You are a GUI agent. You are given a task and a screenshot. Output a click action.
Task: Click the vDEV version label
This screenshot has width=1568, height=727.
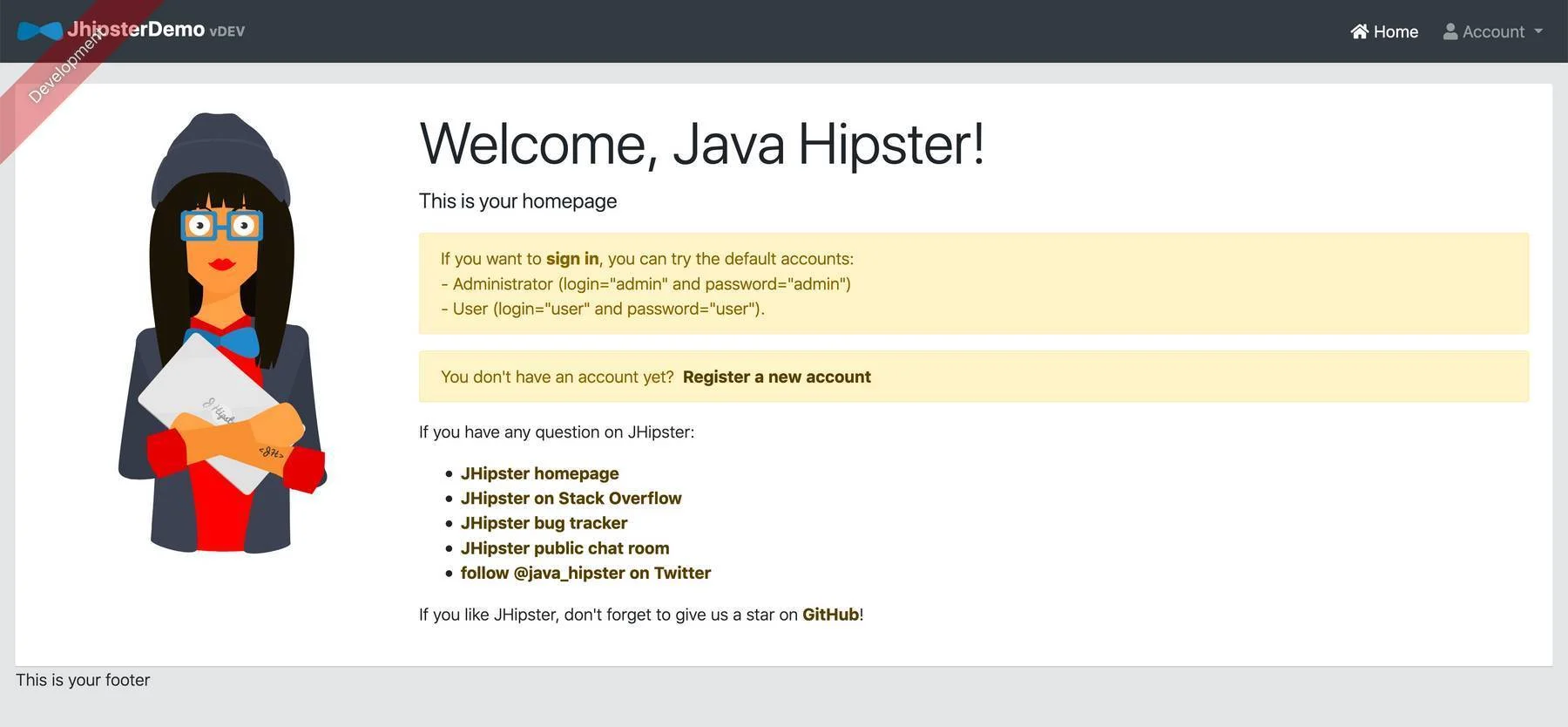tap(227, 31)
